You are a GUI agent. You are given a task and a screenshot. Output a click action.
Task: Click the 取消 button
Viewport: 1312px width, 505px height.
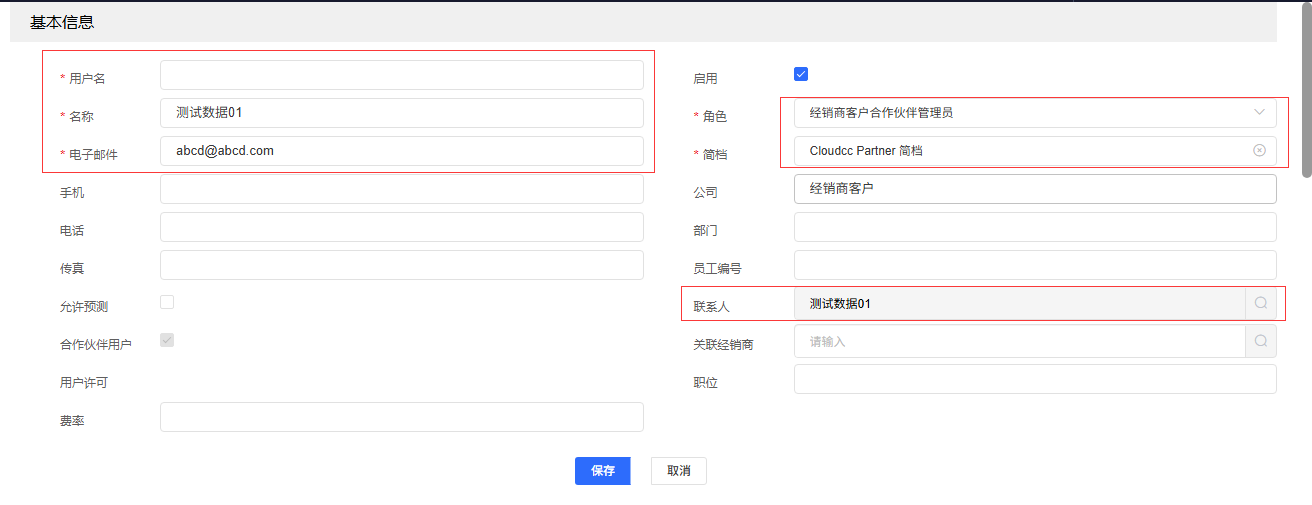pyautogui.click(x=678, y=471)
